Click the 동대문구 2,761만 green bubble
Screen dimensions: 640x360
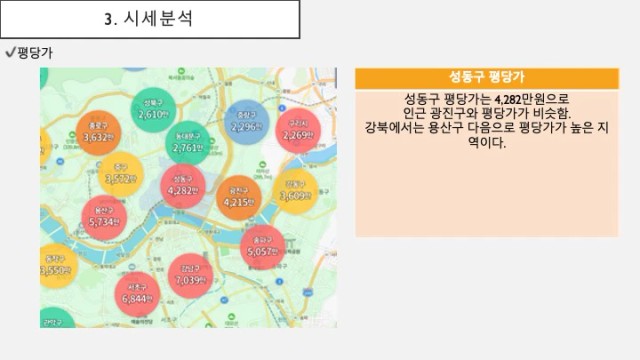tap(188, 143)
